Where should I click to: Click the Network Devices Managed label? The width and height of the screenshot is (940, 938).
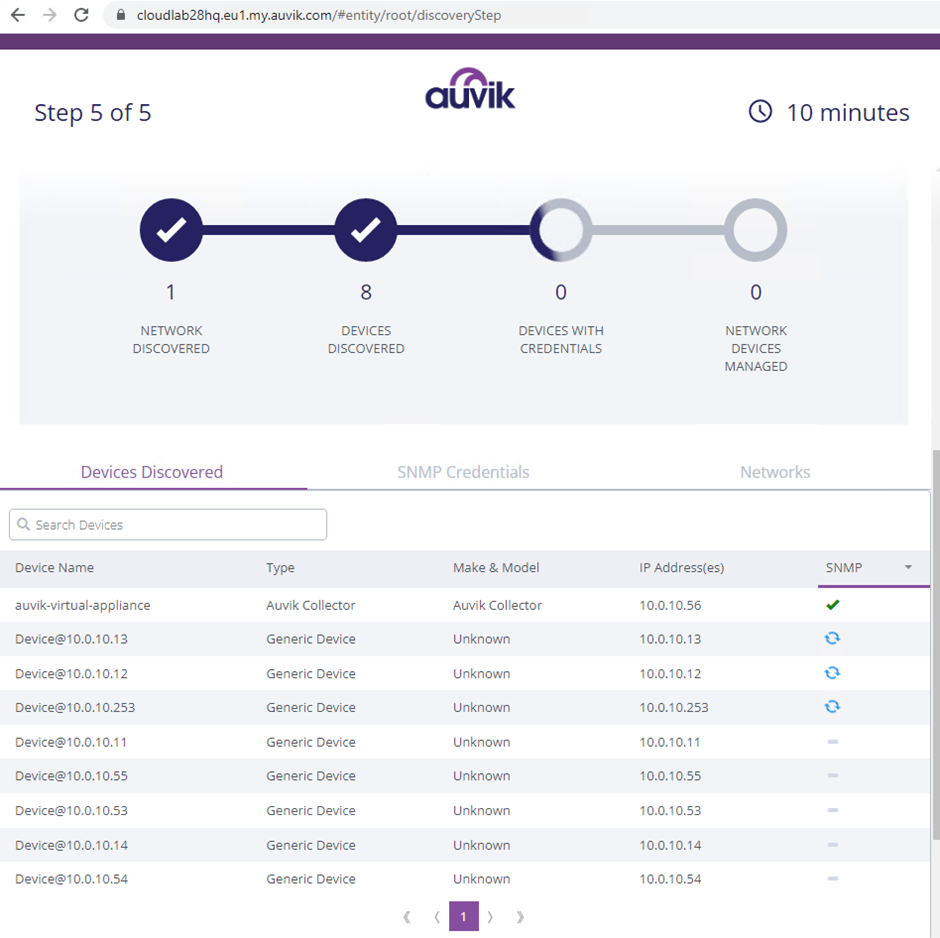point(756,348)
